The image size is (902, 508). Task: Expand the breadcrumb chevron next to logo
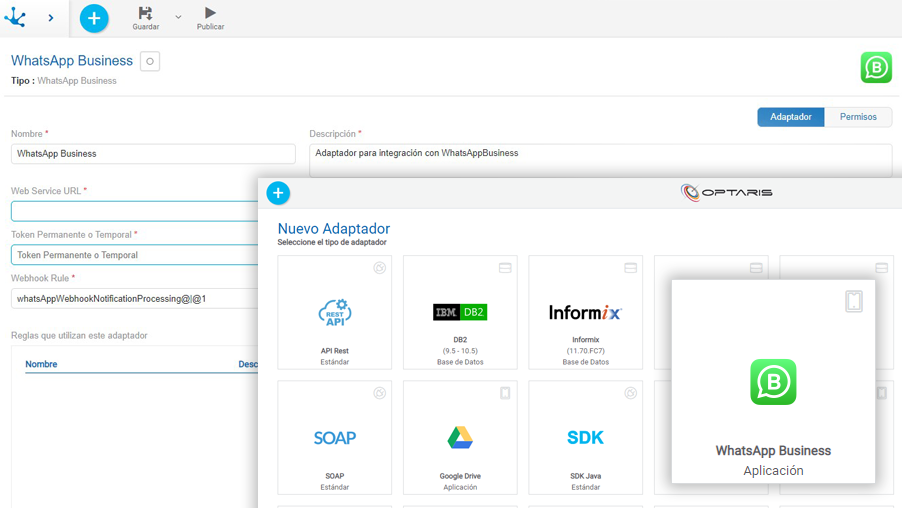[x=51, y=18]
